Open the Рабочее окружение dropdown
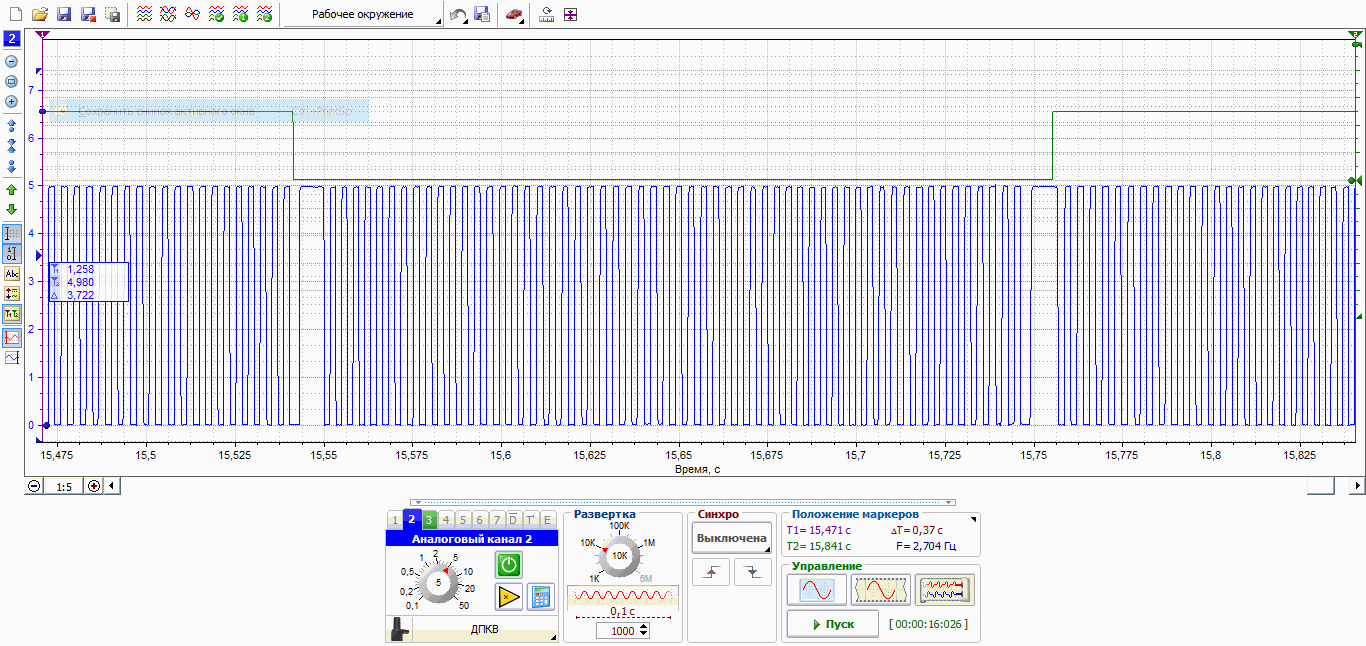This screenshot has width=1366, height=646. [363, 15]
